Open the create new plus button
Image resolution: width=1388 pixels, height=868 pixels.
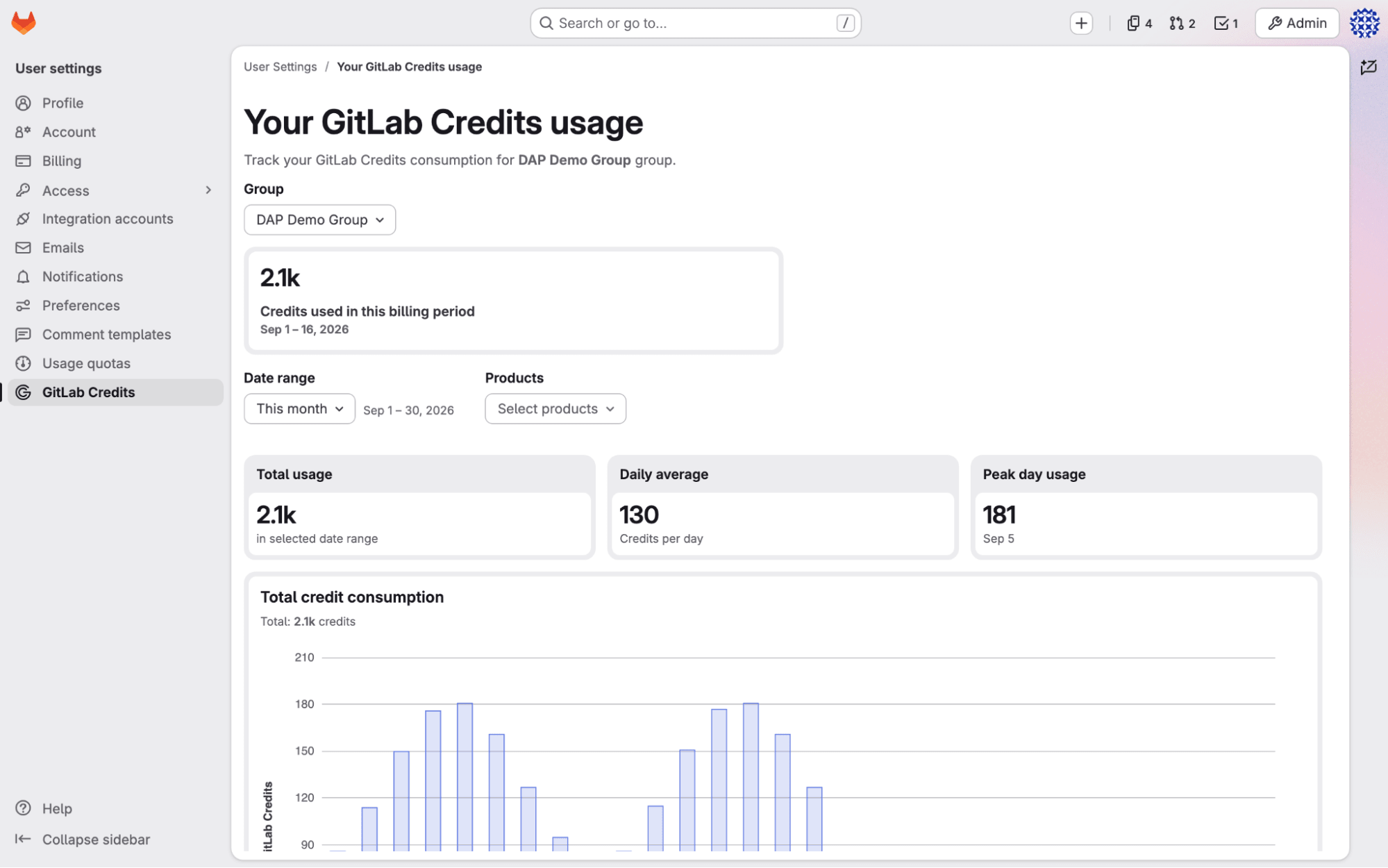[1081, 23]
